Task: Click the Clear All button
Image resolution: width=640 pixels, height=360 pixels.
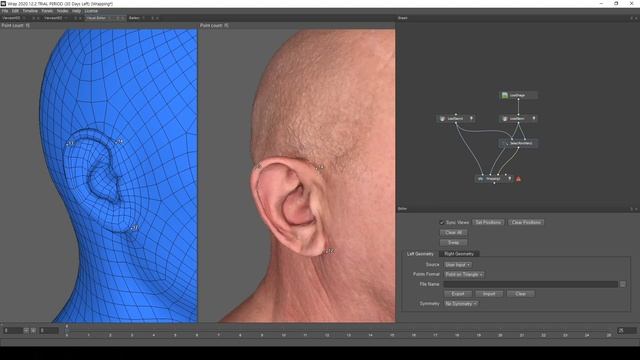Action: 453,233
